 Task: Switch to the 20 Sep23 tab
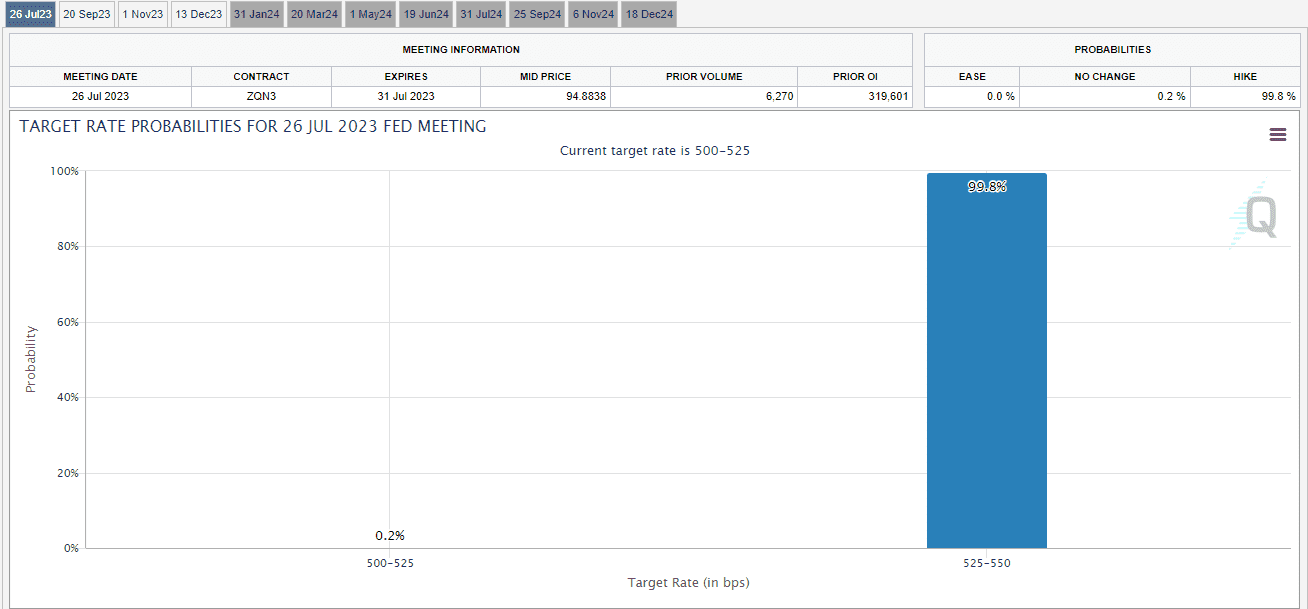point(86,14)
